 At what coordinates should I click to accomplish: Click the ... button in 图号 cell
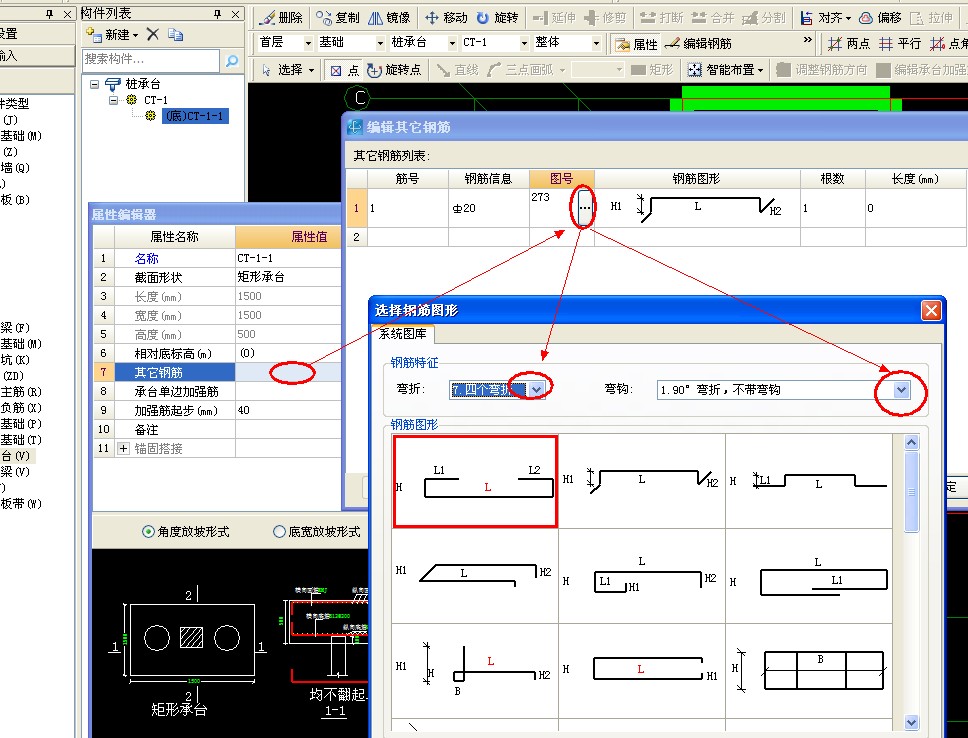[585, 208]
